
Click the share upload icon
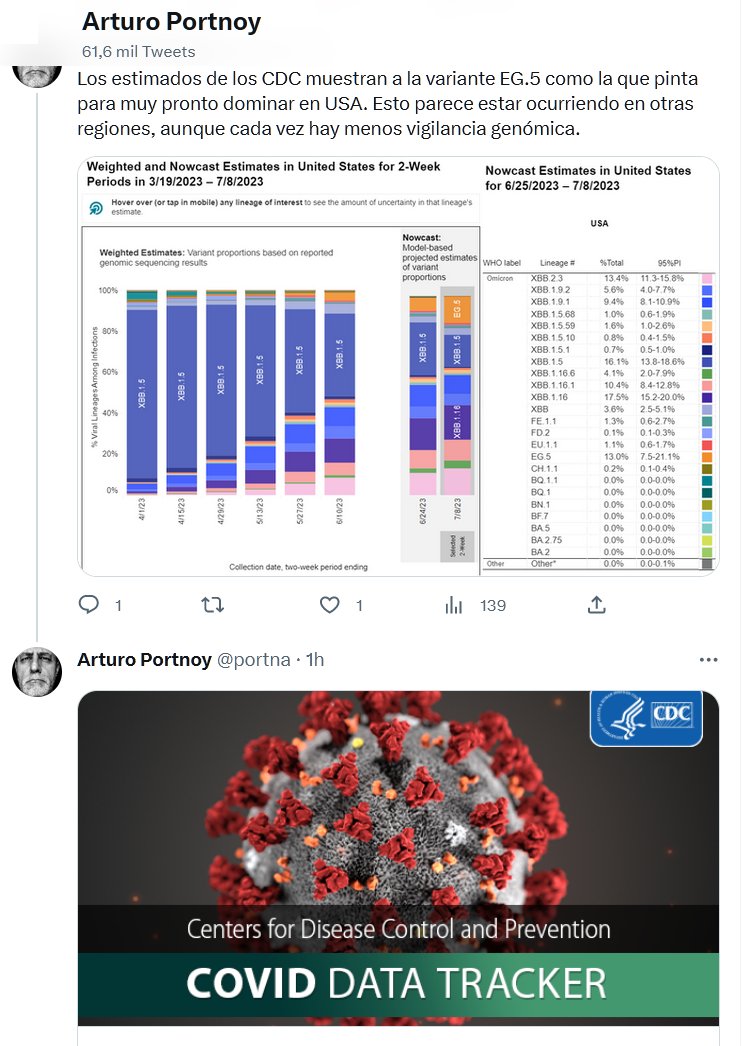tap(596, 605)
